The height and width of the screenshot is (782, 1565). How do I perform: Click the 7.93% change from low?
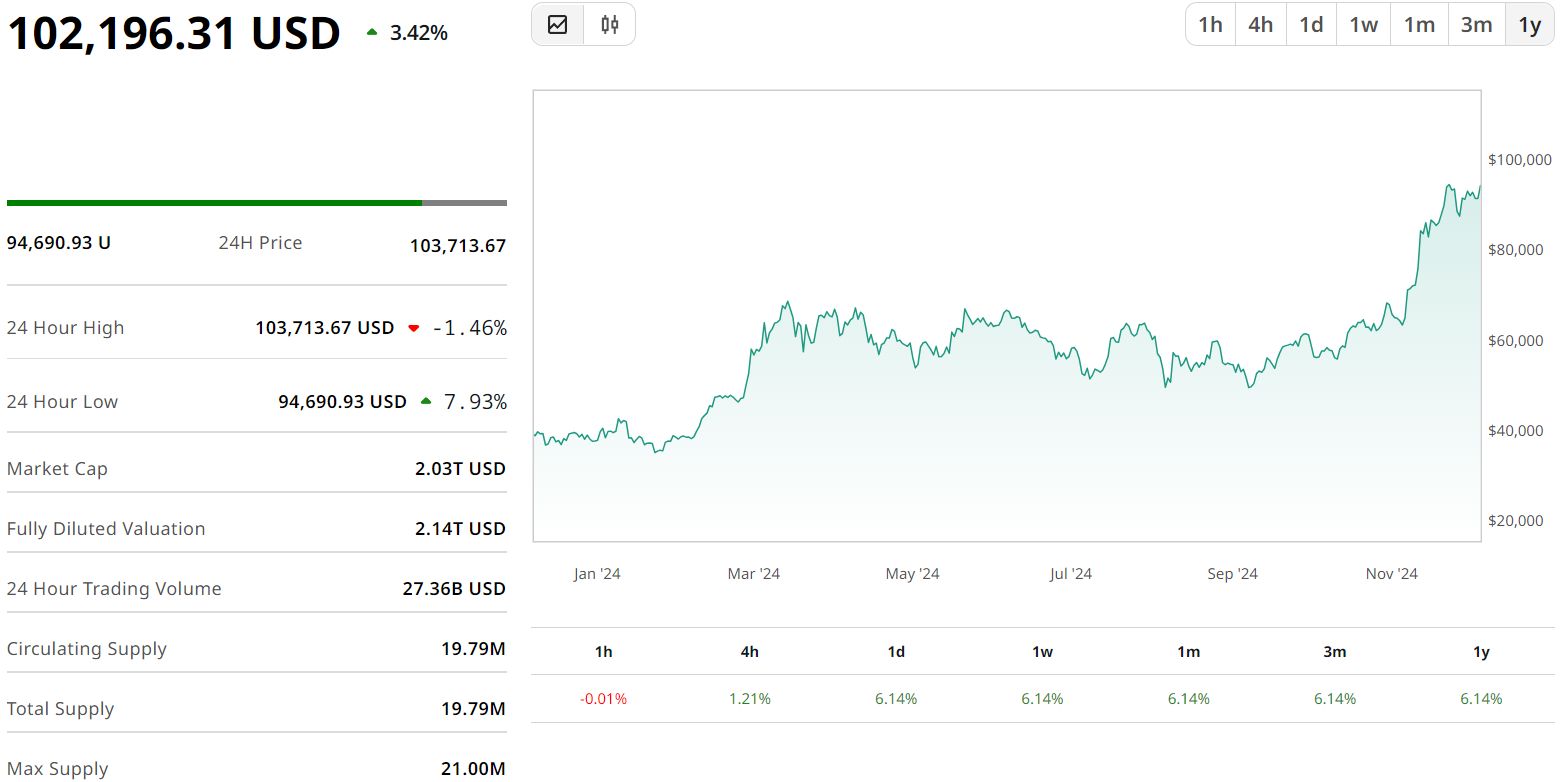[x=476, y=402]
